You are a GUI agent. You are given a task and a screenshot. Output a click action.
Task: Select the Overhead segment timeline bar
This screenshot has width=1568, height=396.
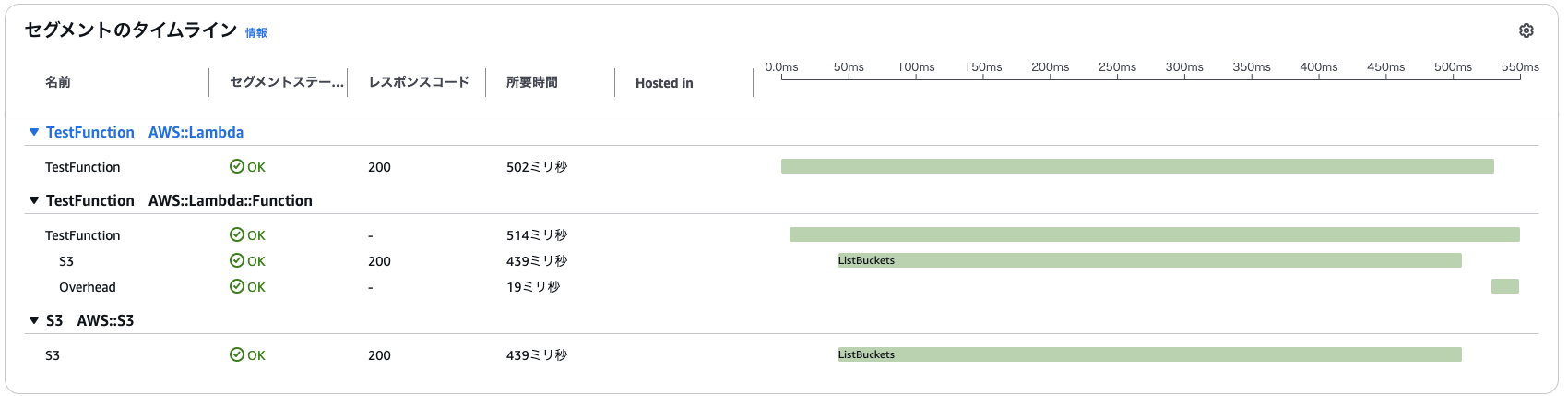tap(1504, 286)
